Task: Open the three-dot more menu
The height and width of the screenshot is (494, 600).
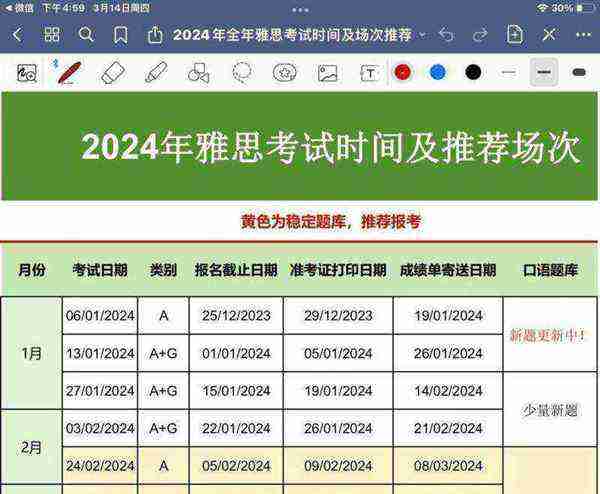Action: coord(583,35)
